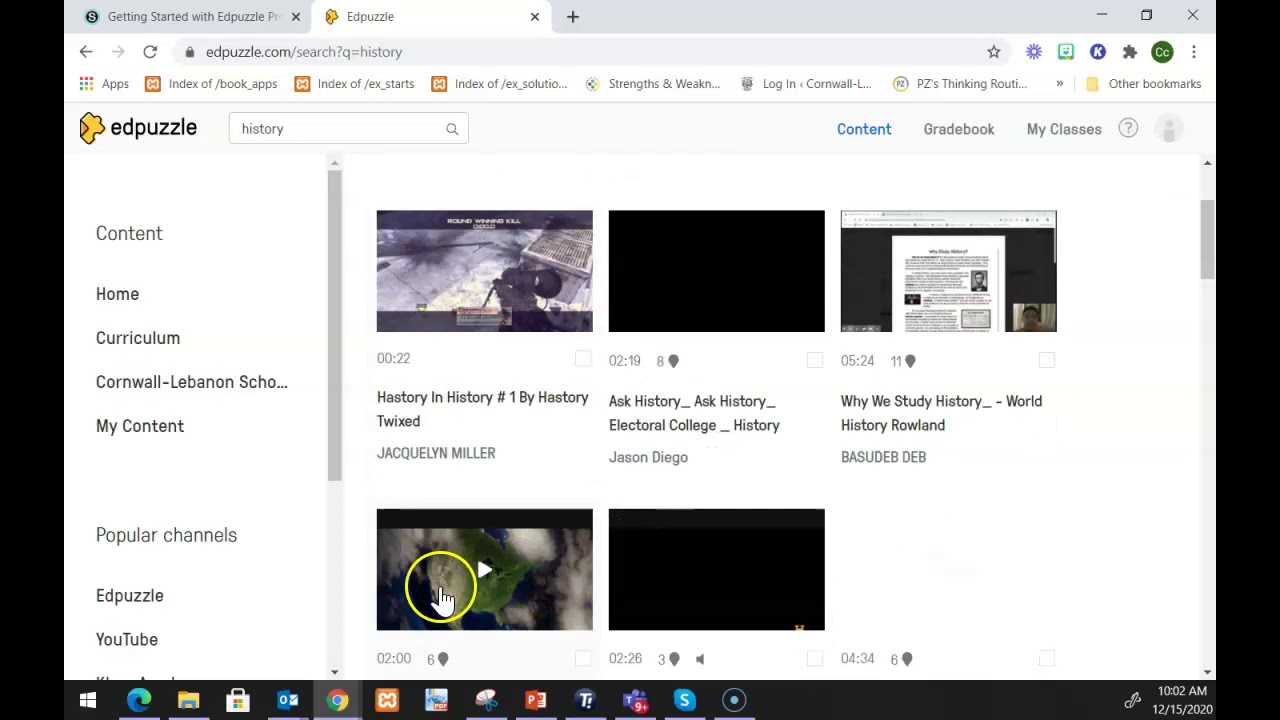
Task: Go back to the previous page
Action: tap(86, 52)
